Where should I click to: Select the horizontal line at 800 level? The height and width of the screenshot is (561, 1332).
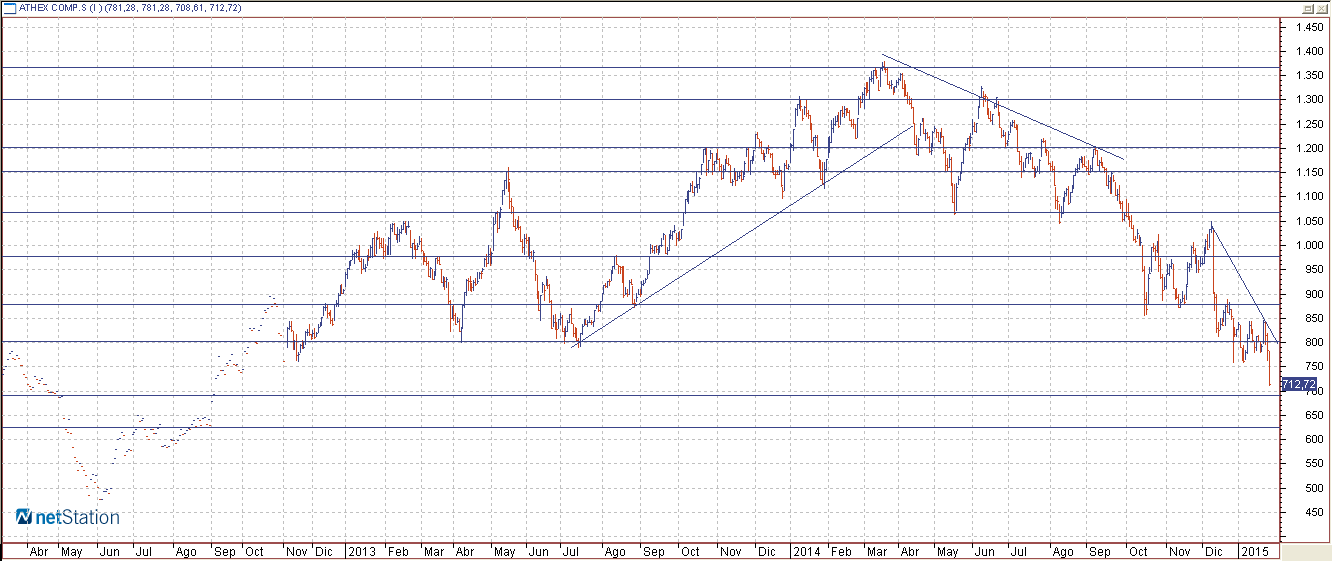[640, 342]
